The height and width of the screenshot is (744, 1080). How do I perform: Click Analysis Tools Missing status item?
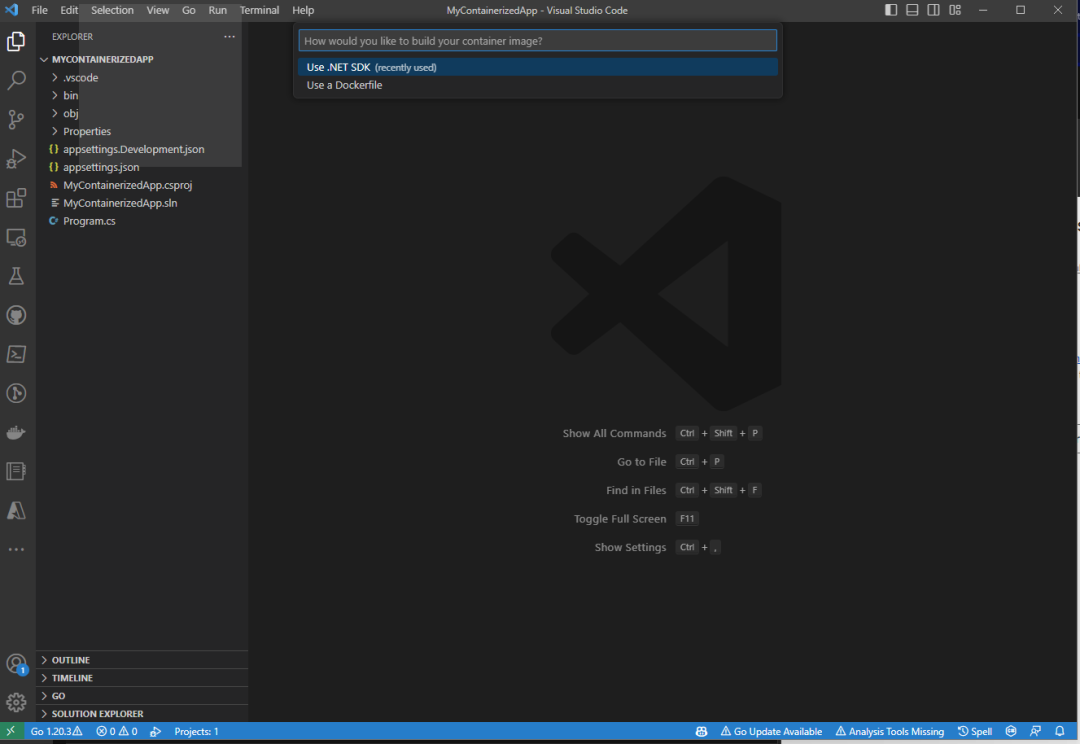click(x=890, y=732)
